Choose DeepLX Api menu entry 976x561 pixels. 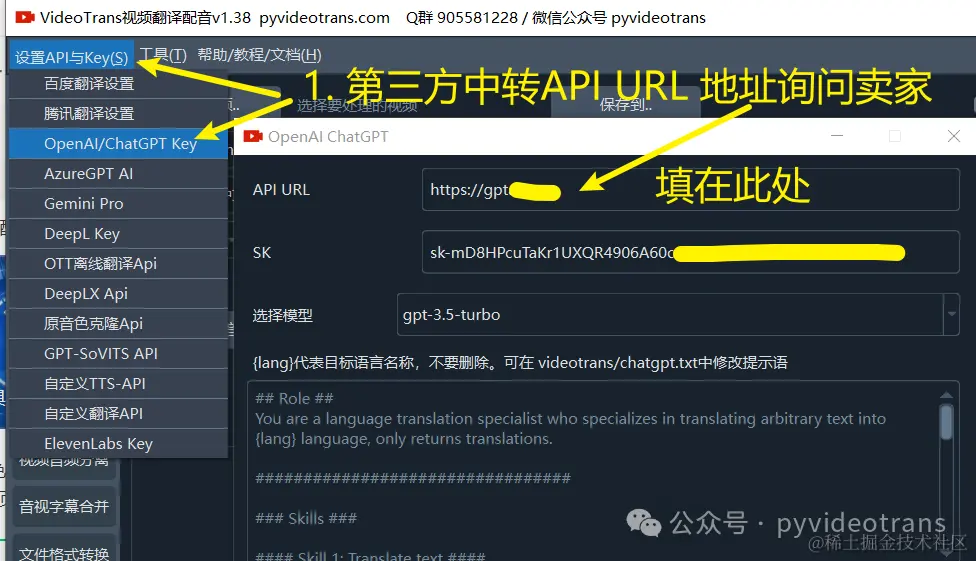coord(118,293)
